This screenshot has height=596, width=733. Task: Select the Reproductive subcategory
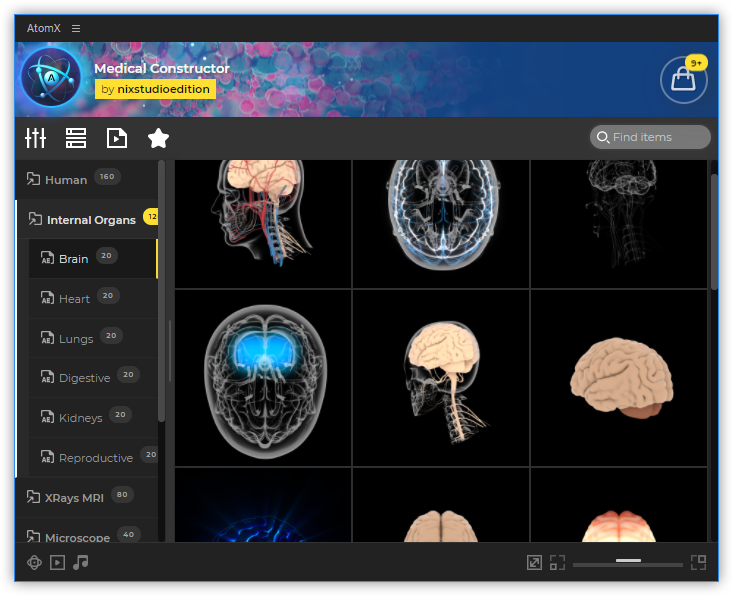click(x=93, y=458)
